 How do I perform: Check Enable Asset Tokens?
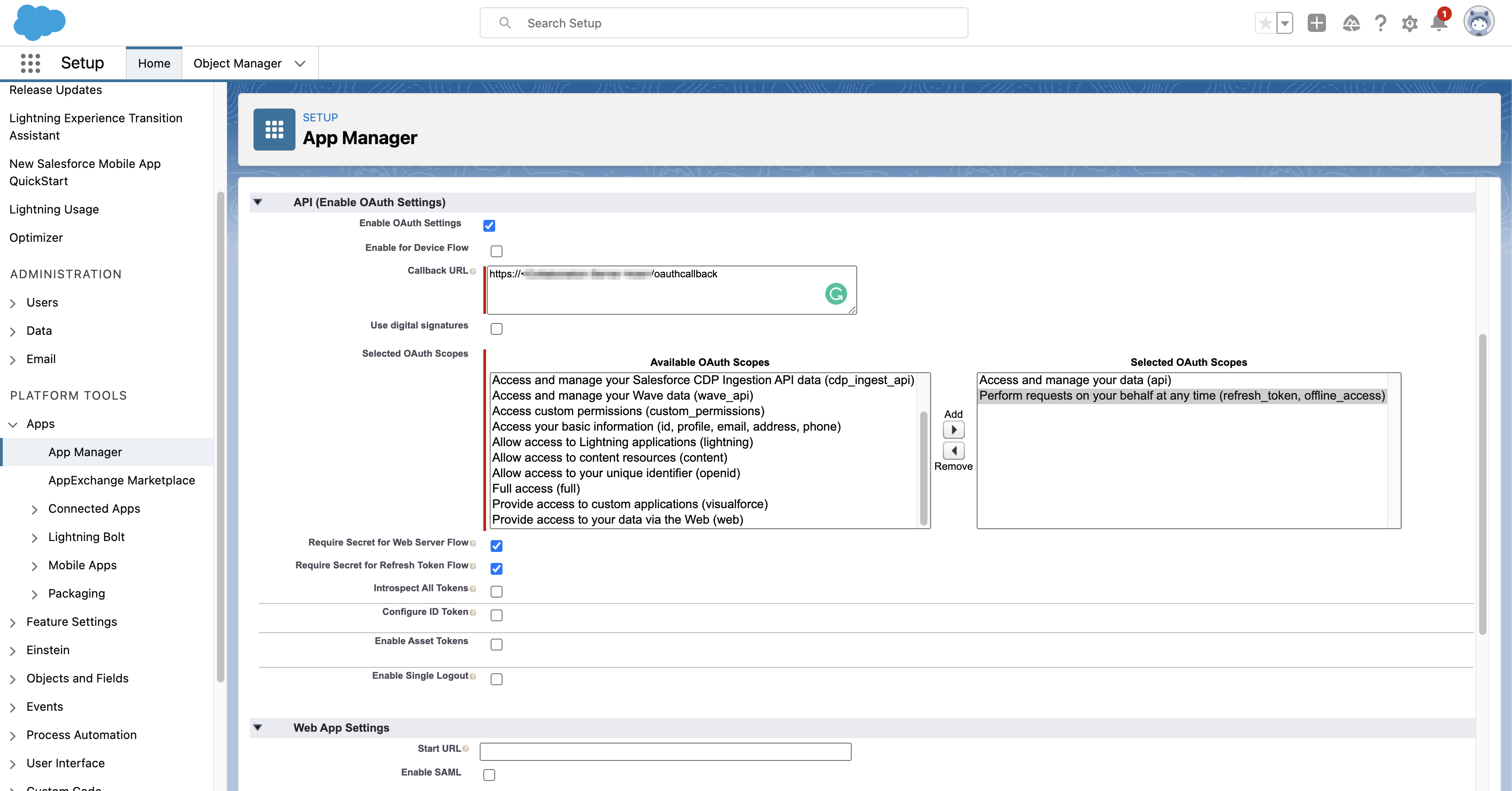click(497, 645)
